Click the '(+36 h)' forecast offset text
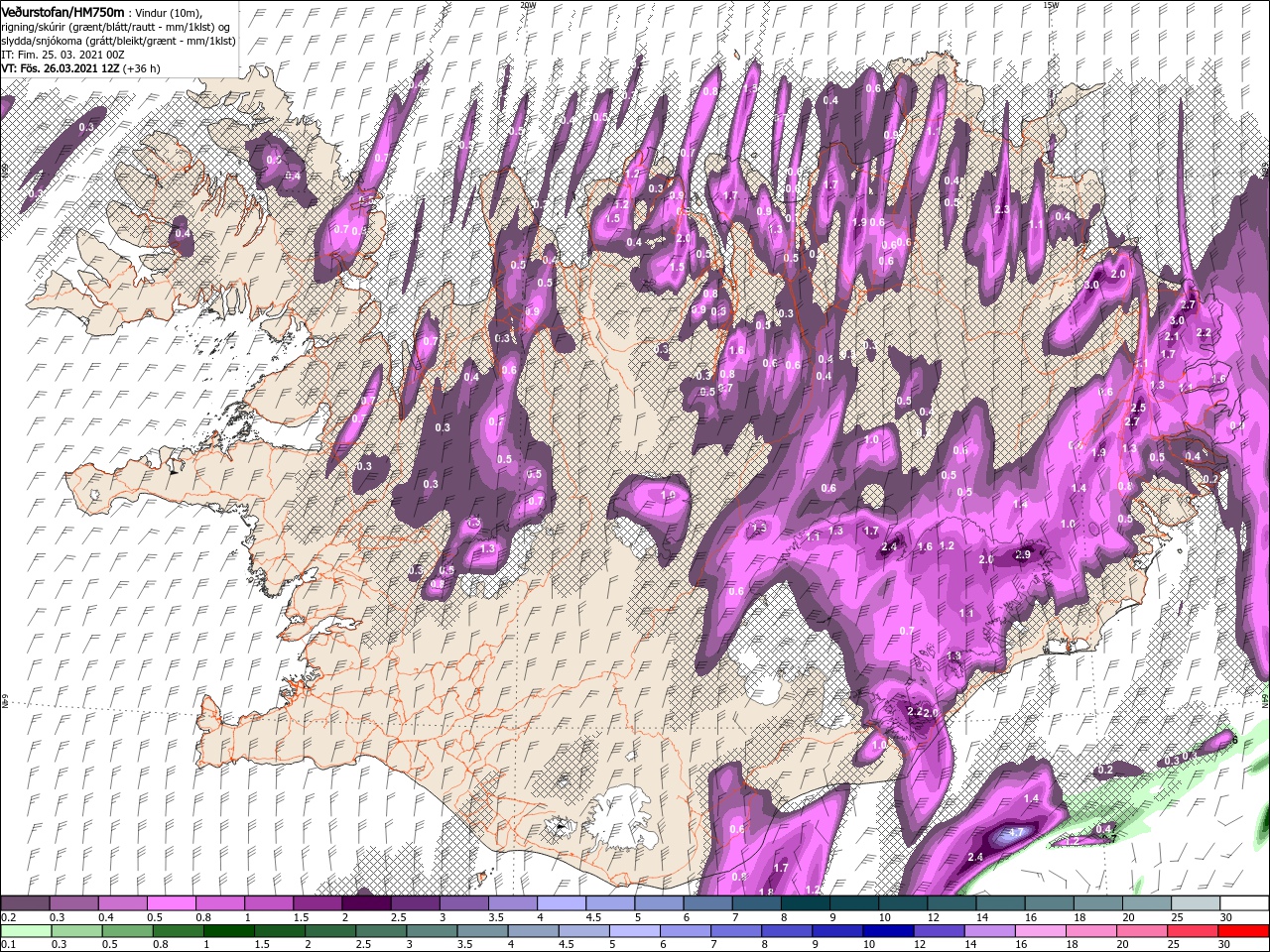The height and width of the screenshot is (952, 1270). (x=141, y=68)
